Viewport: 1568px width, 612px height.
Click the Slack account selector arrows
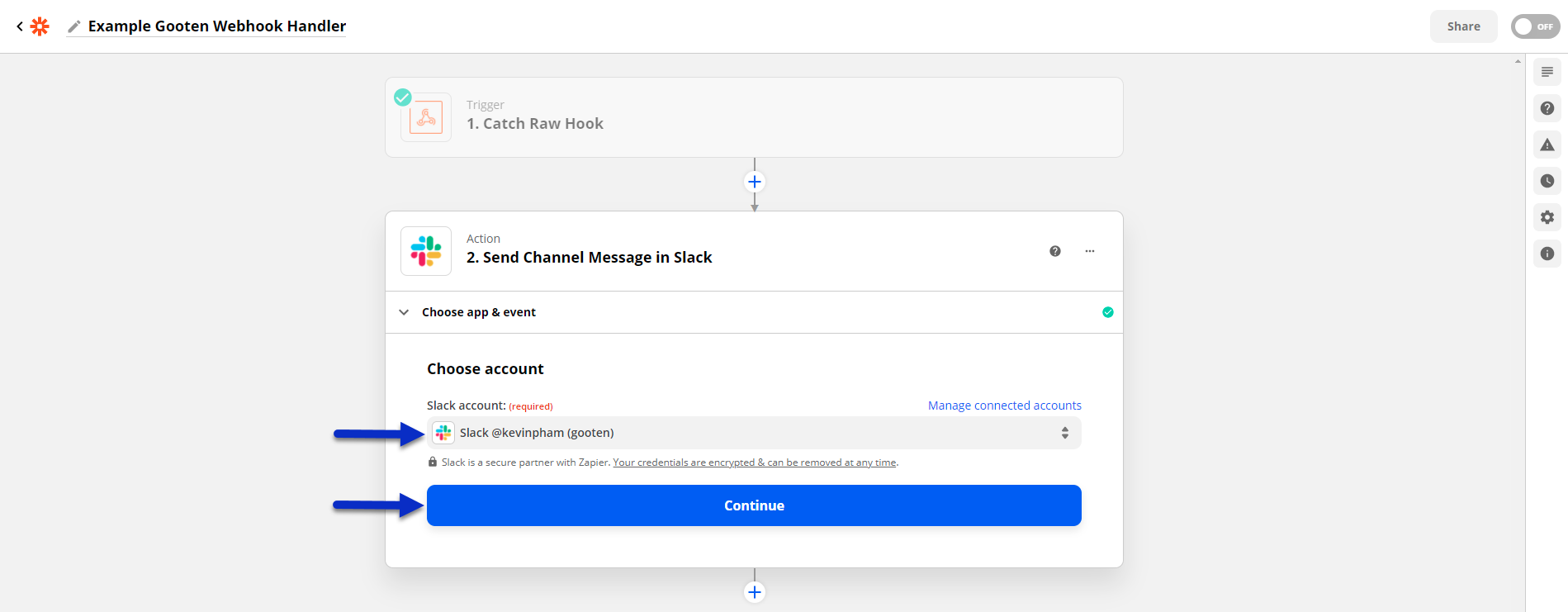(1065, 433)
